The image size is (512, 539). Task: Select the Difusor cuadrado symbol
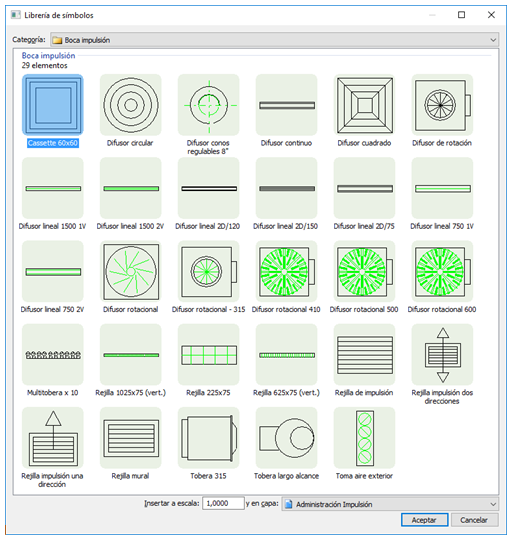[364, 105]
